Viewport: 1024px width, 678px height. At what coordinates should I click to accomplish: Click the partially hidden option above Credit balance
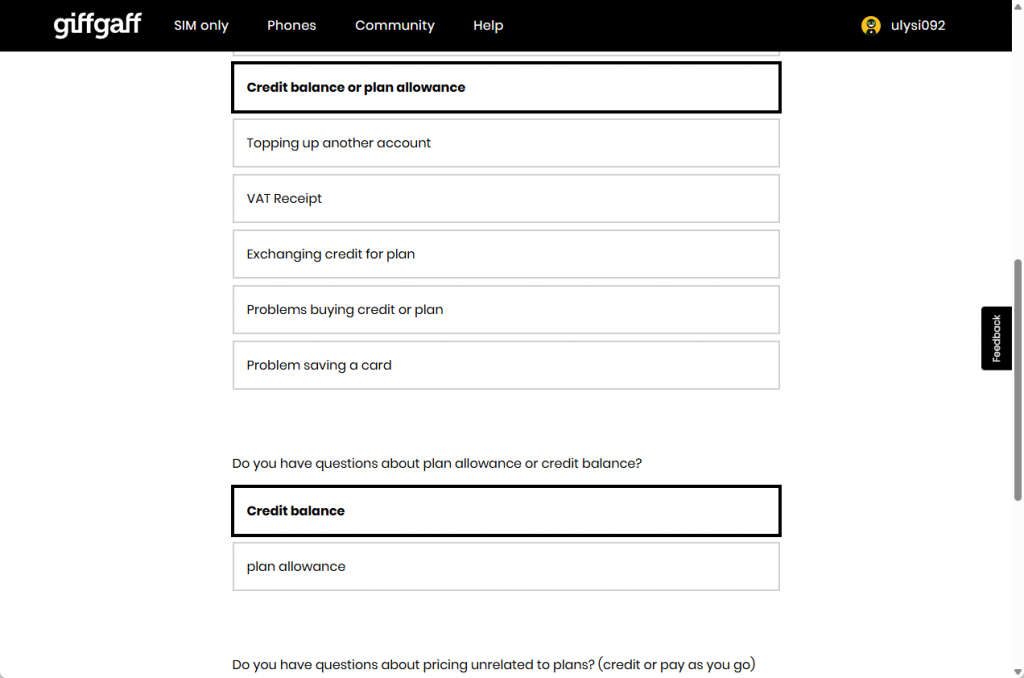pos(506,54)
